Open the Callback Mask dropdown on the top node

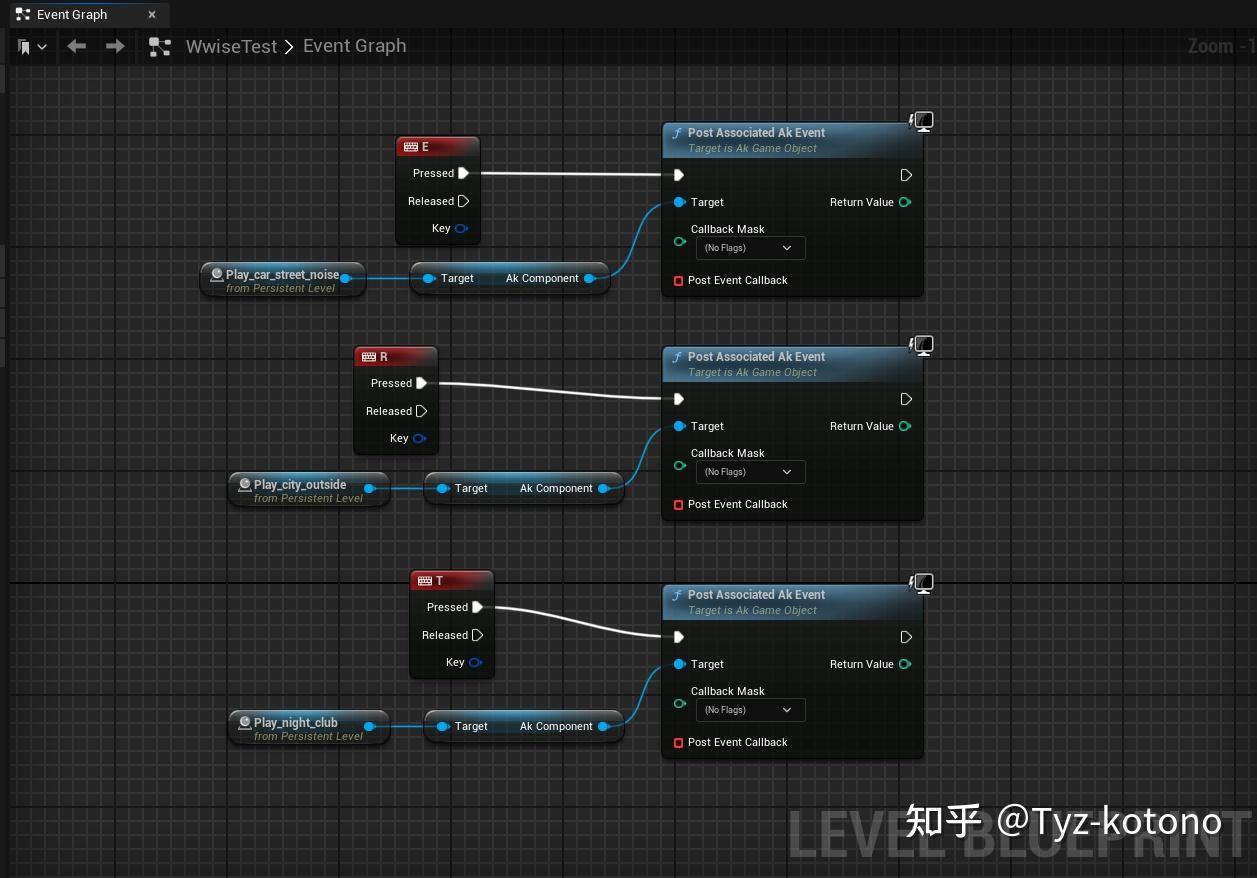click(750, 247)
